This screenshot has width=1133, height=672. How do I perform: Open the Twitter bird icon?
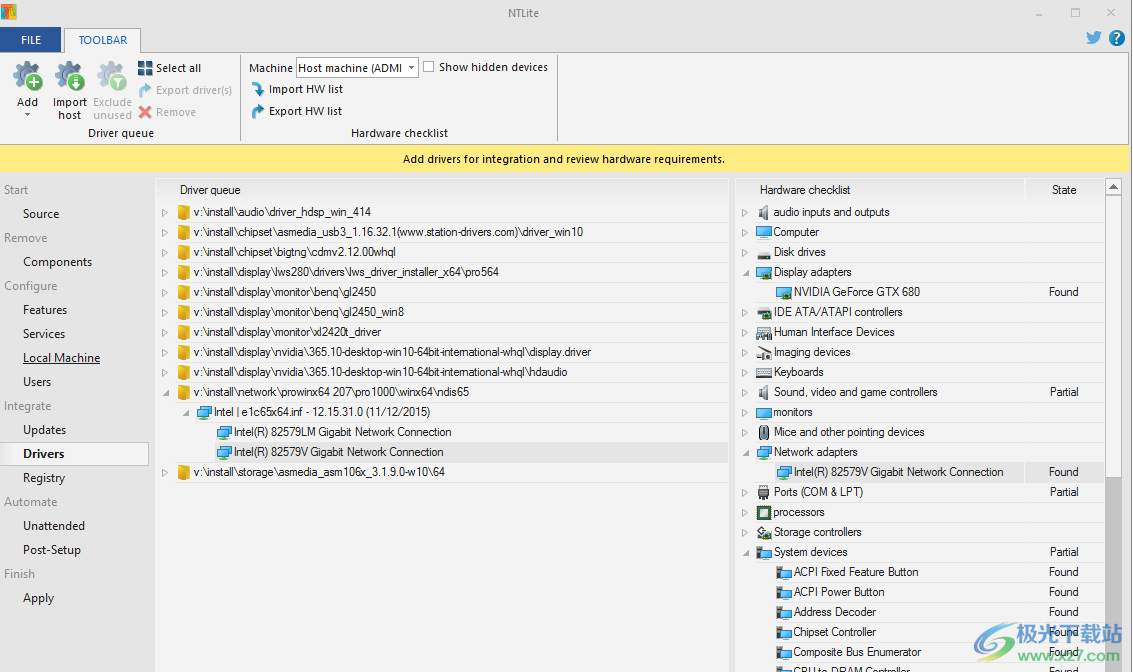[x=1094, y=38]
